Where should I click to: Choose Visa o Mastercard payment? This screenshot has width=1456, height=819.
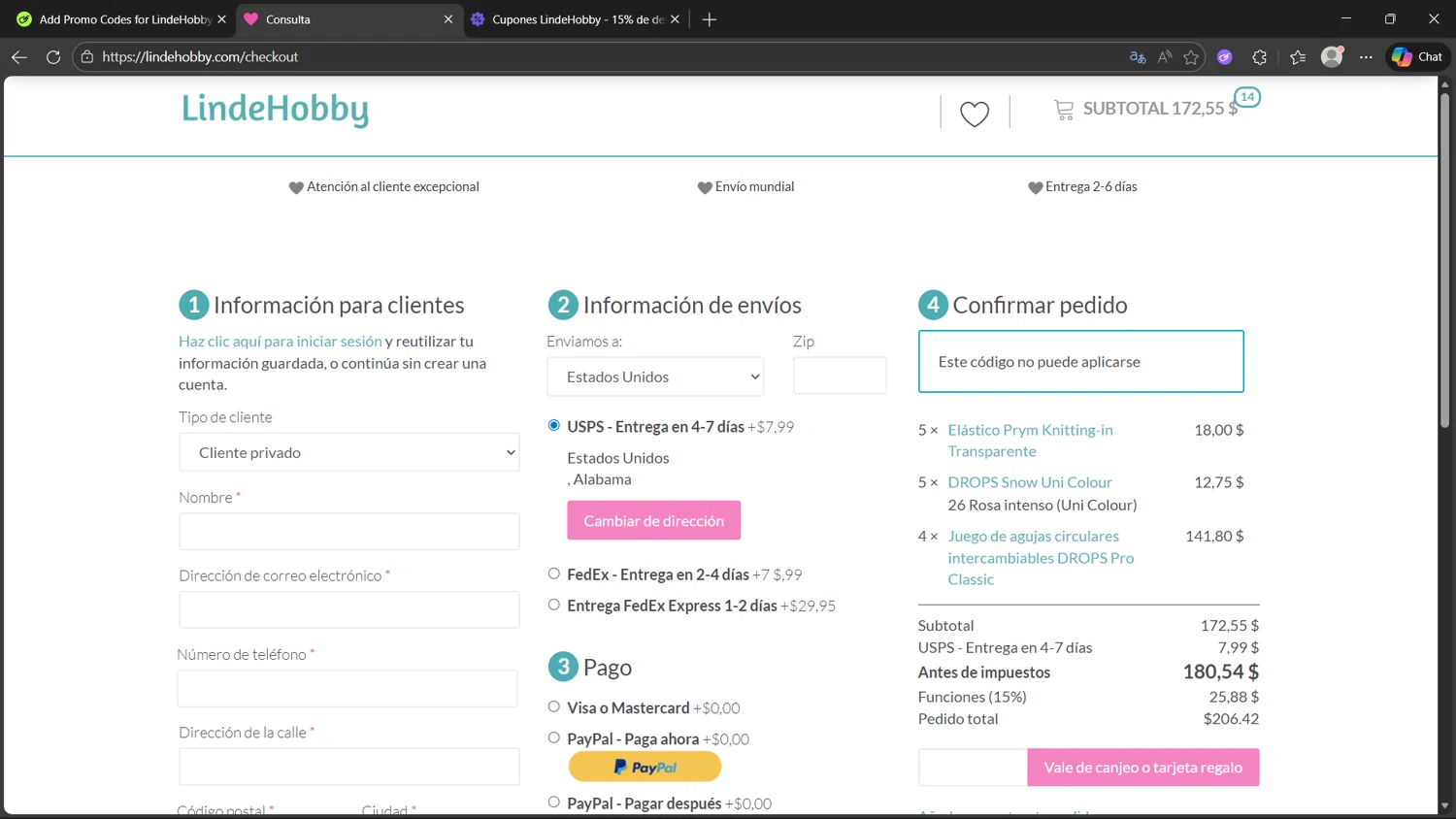pos(554,706)
